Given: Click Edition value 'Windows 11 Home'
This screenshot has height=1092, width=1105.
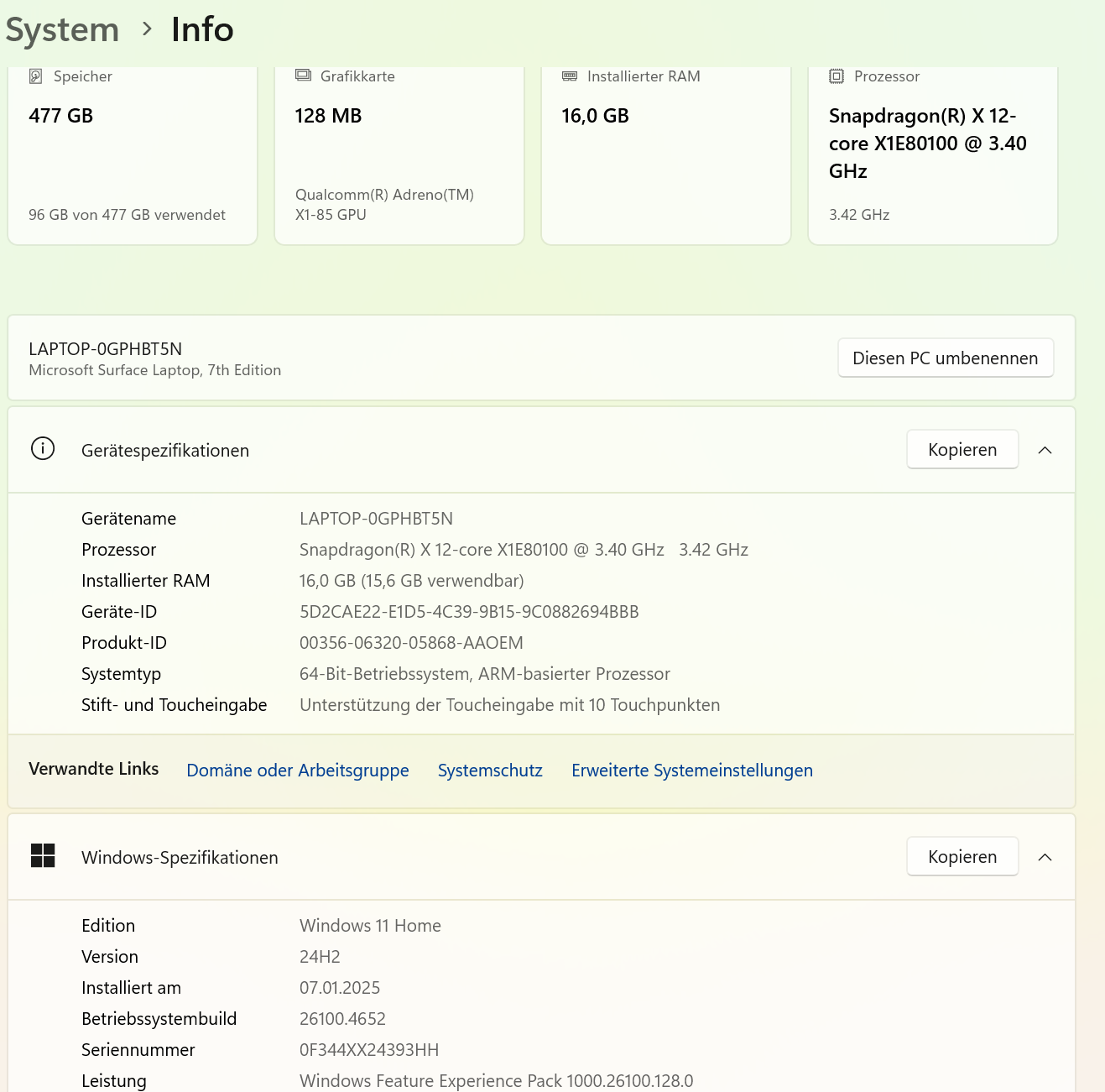Looking at the screenshot, I should coord(370,926).
